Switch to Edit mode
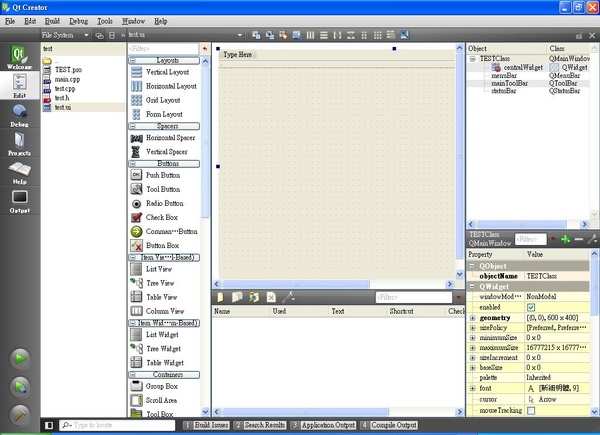Screen dimensions: 600x435 [19, 85]
